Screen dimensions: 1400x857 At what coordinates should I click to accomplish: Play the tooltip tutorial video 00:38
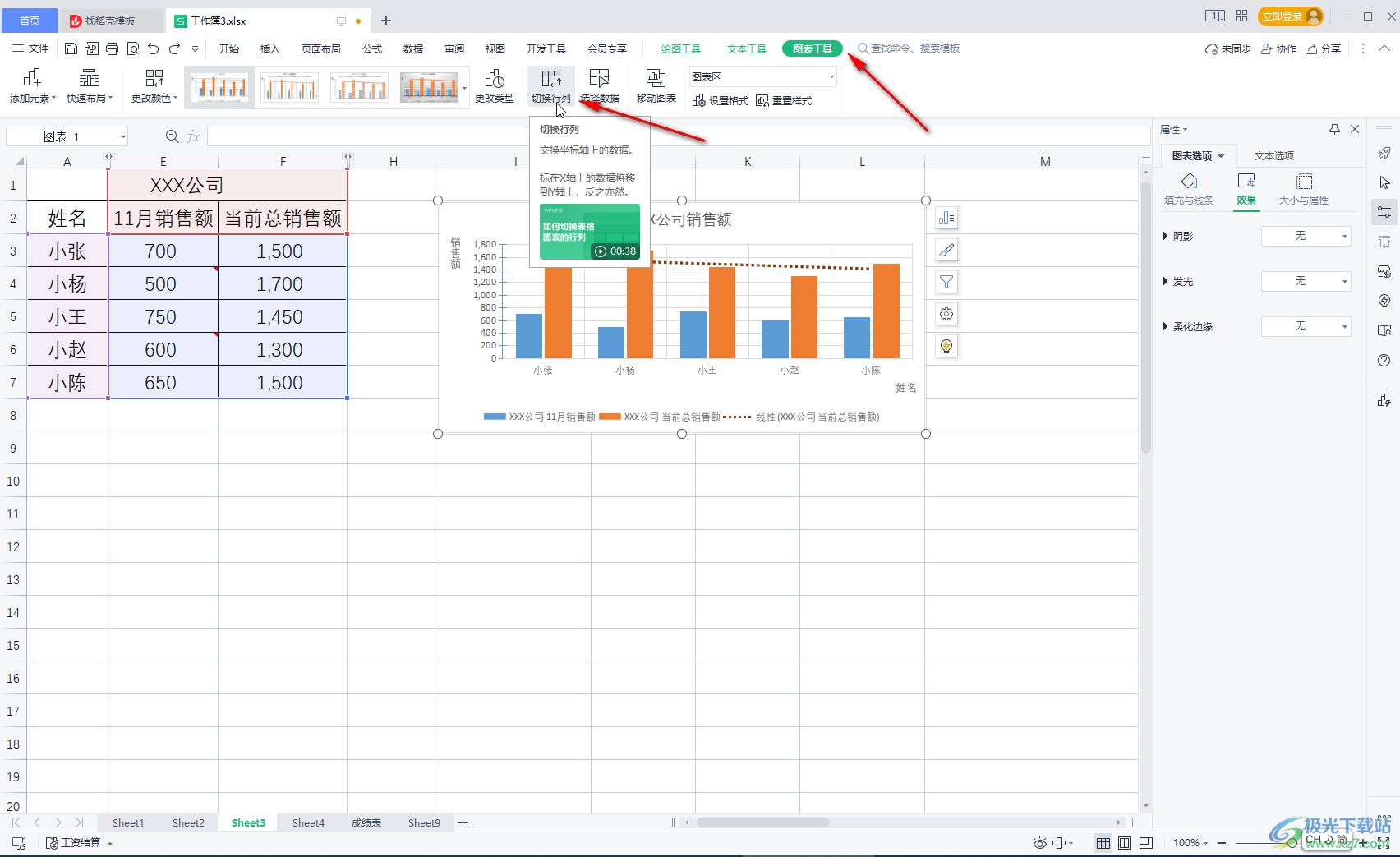590,232
